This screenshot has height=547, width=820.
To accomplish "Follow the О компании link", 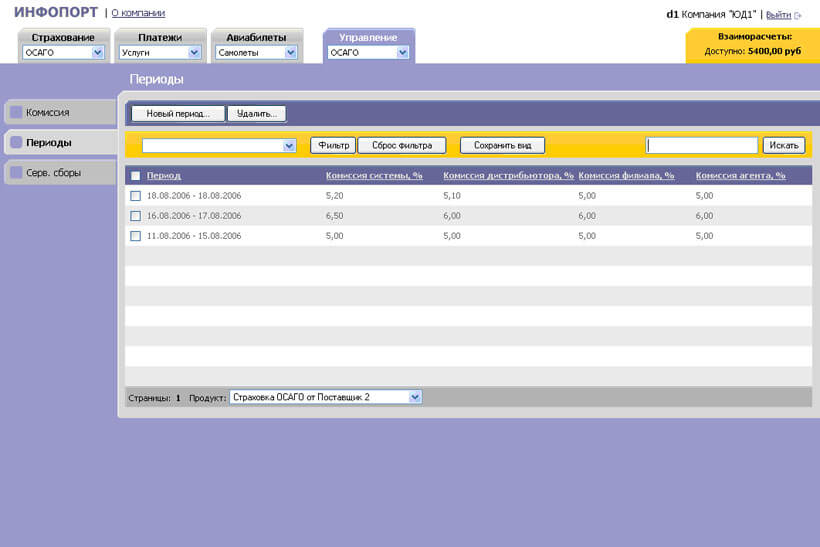I will (138, 13).
